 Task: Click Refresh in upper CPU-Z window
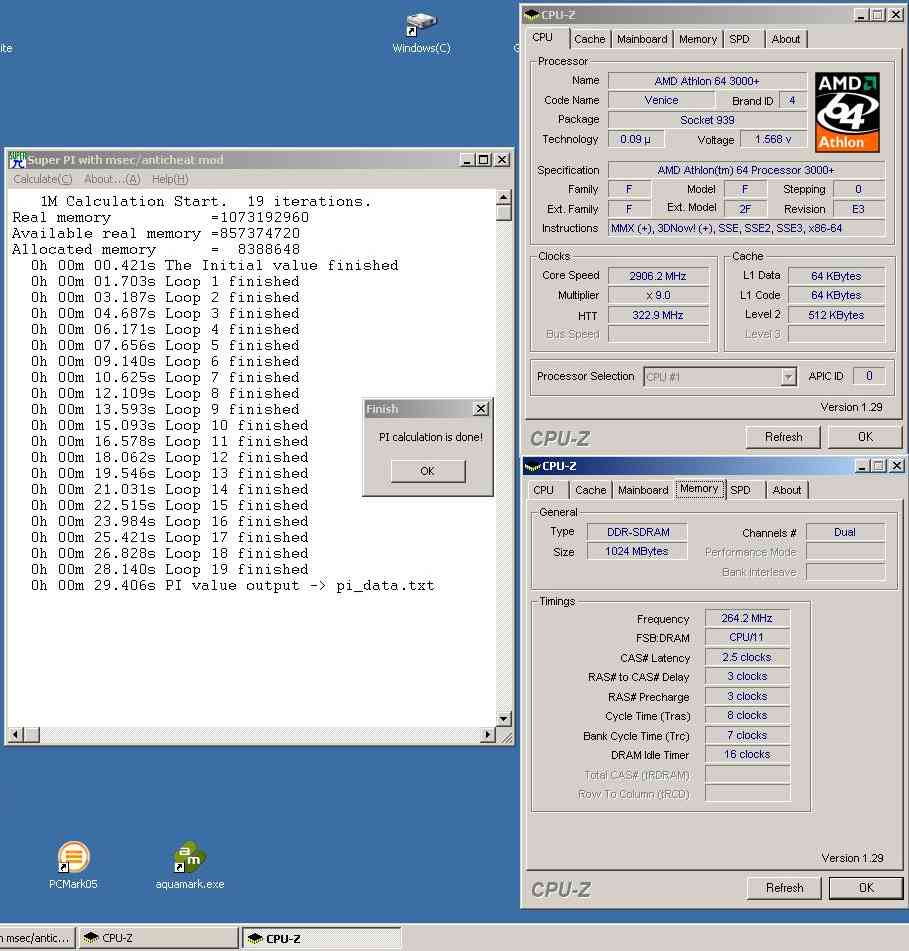(783, 437)
